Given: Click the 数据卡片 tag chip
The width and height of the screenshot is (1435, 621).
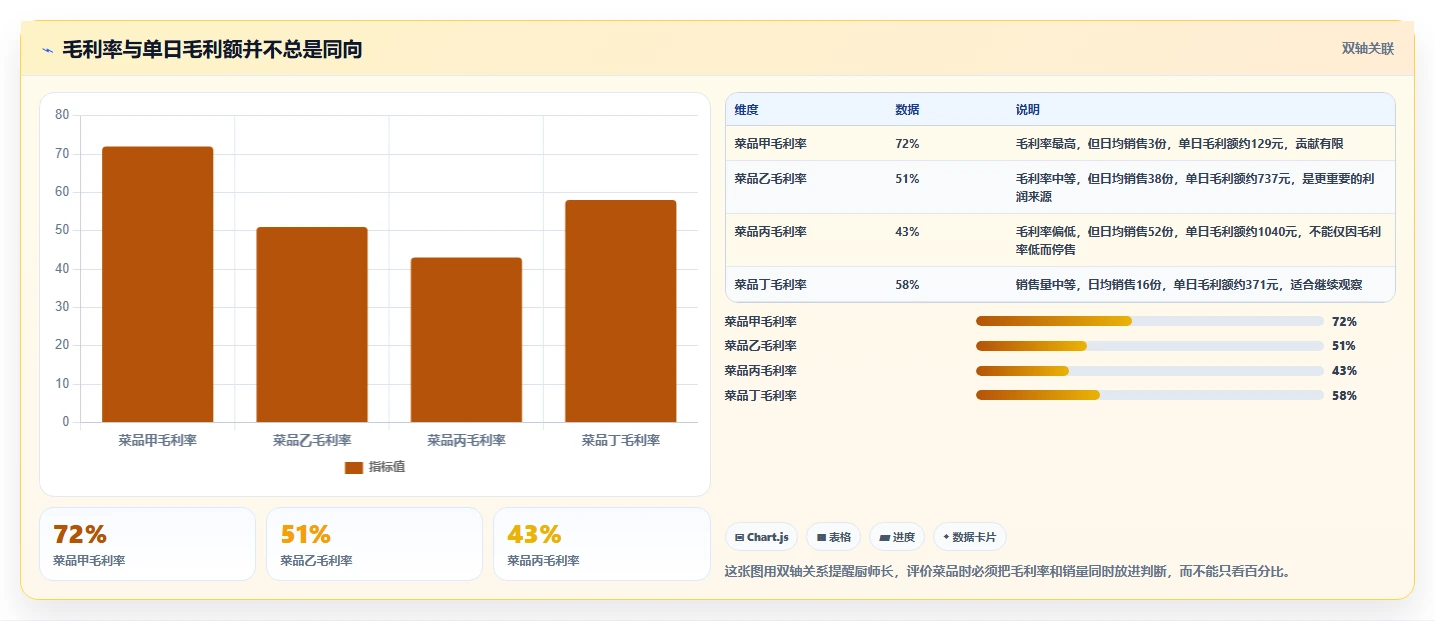Looking at the screenshot, I should click(970, 537).
